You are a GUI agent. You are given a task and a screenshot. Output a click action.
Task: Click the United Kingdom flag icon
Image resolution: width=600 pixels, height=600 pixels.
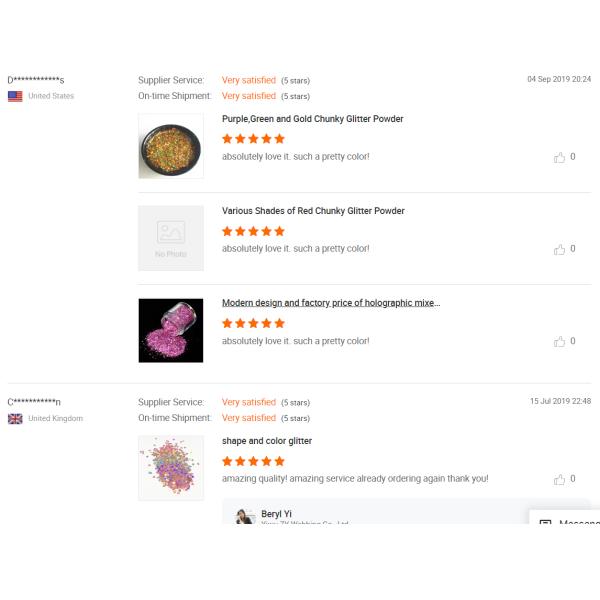[x=15, y=418]
